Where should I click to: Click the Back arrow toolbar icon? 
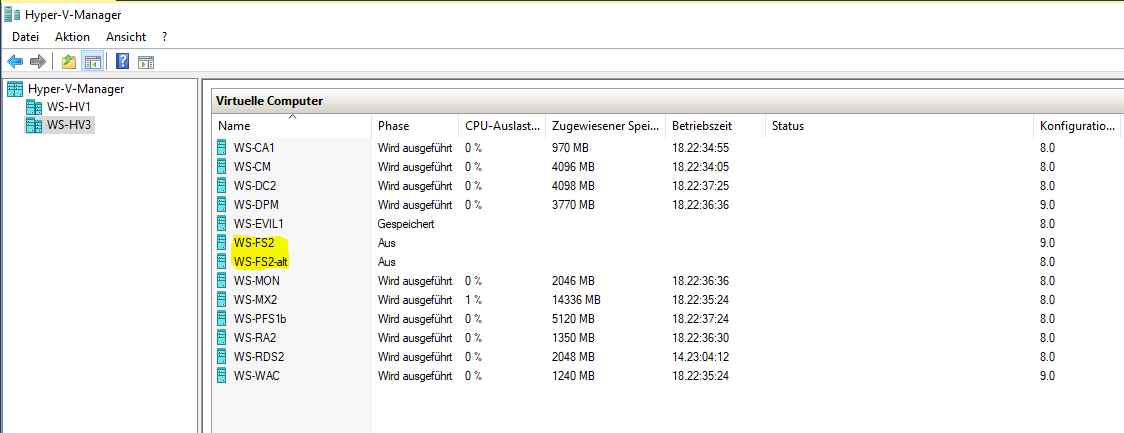[14, 62]
